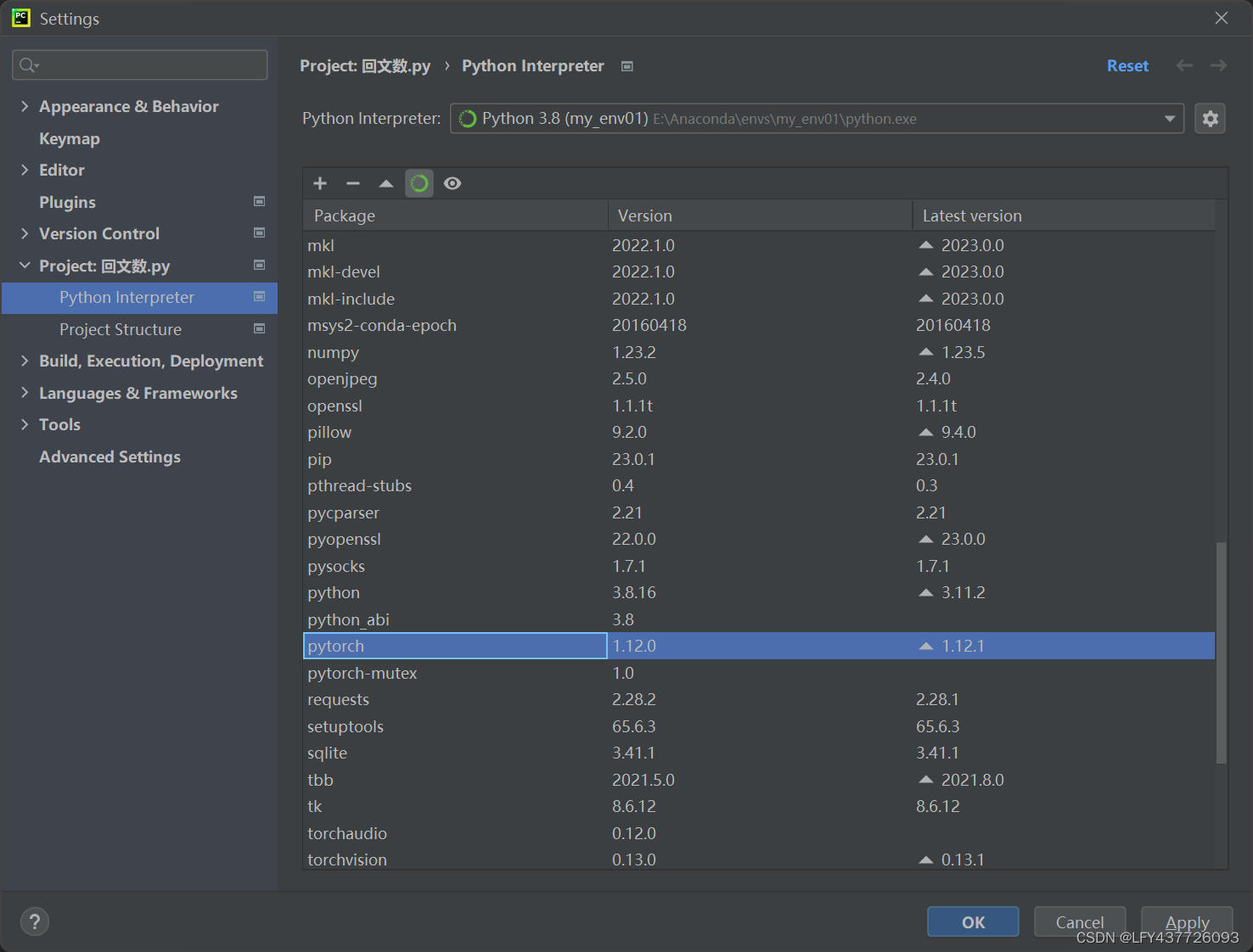Click the search magnifier icon in settings search

[29, 65]
